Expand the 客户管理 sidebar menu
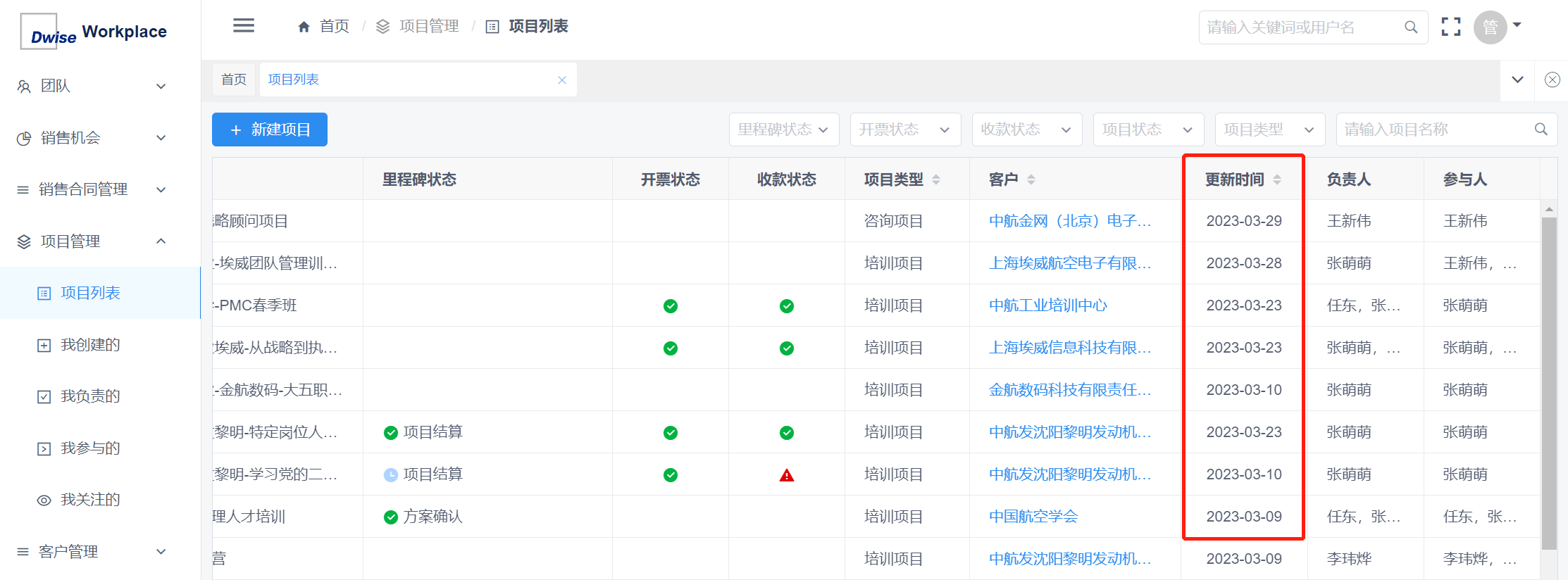The width and height of the screenshot is (1568, 580). click(100, 552)
